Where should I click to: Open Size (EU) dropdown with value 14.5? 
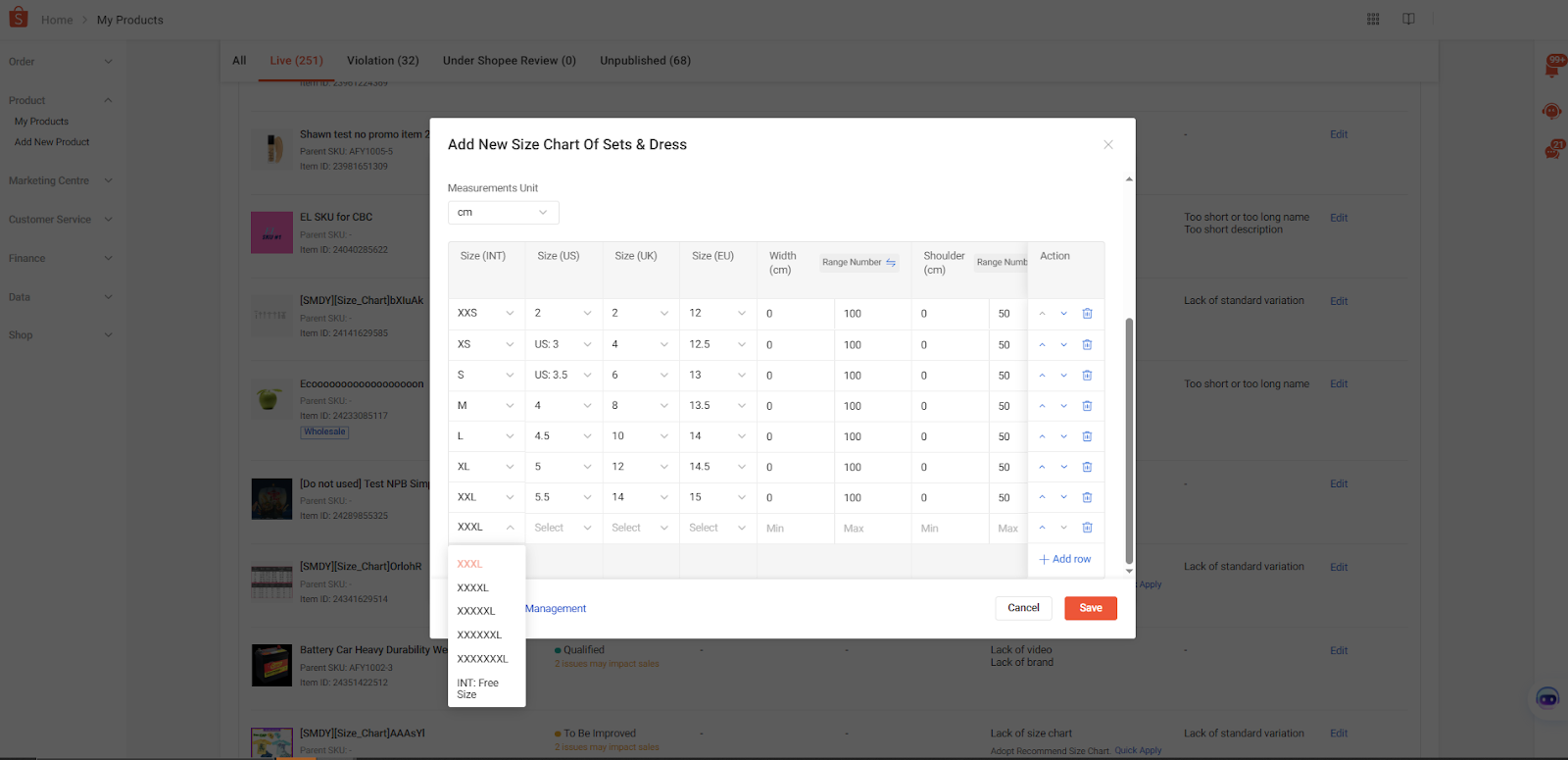pyautogui.click(x=717, y=467)
